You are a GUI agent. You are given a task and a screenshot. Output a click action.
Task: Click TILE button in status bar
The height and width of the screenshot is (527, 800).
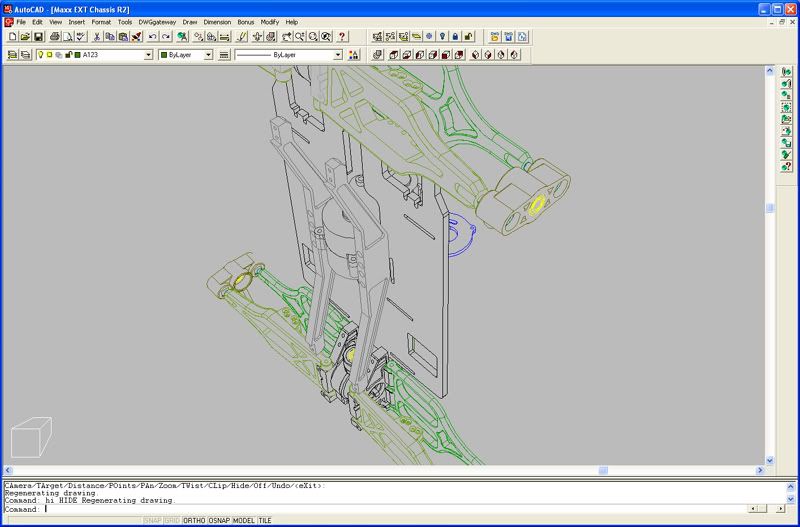265,520
